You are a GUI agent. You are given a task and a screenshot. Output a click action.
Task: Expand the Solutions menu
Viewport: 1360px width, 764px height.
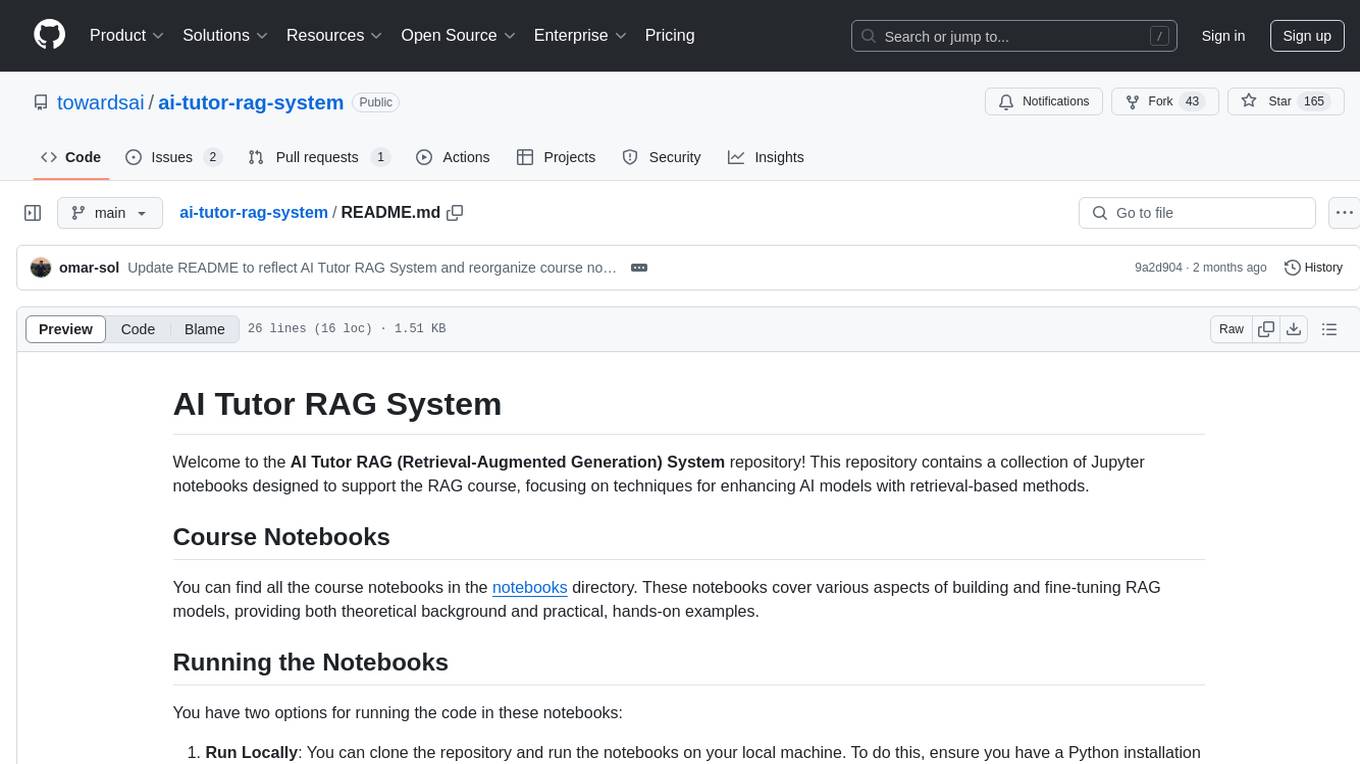pyautogui.click(x=225, y=35)
